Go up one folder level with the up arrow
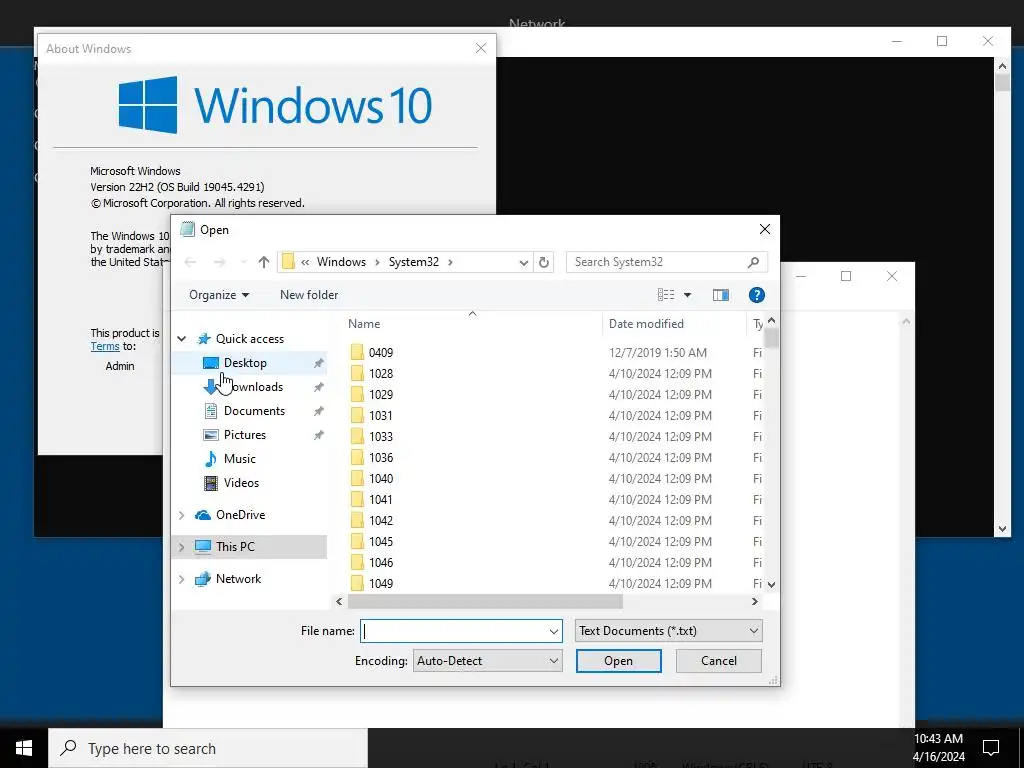The width and height of the screenshot is (1024, 768). (264, 262)
